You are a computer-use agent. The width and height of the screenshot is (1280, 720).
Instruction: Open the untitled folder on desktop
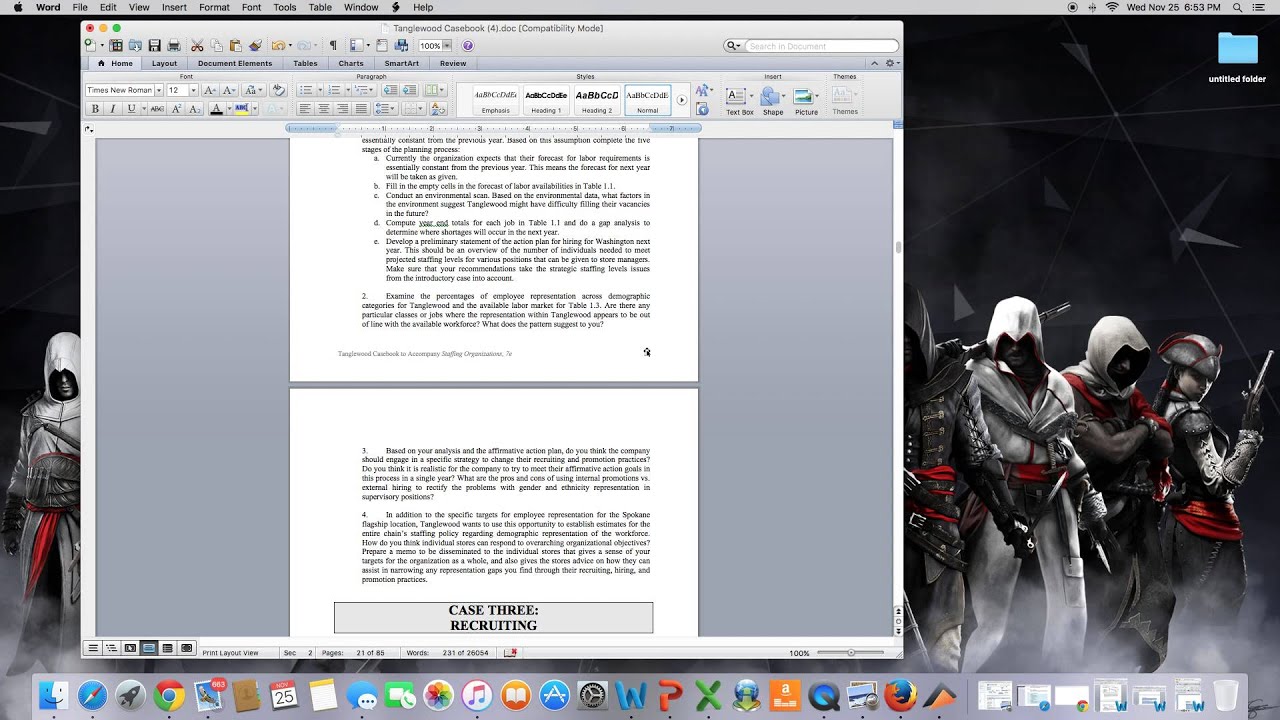pos(1237,56)
